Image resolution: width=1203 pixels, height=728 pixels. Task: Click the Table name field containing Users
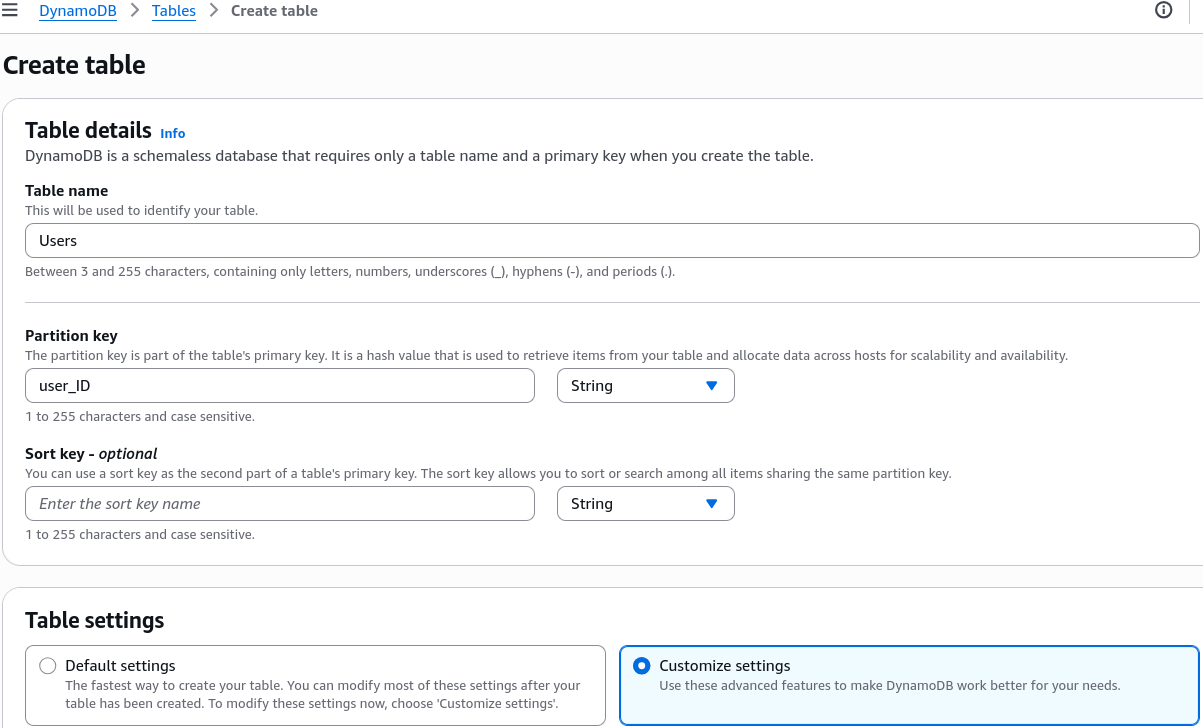click(612, 241)
